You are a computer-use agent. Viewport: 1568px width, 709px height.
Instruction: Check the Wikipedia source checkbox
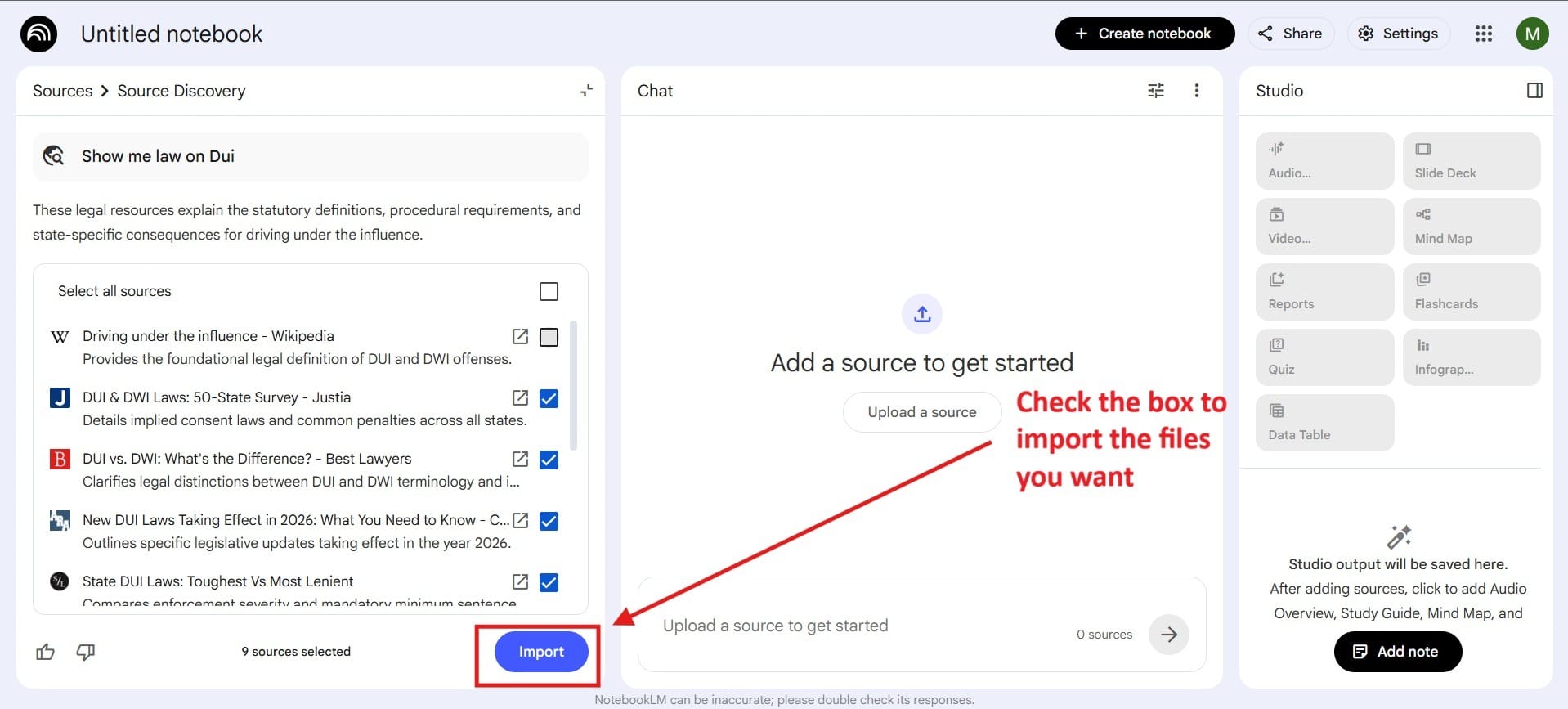pyautogui.click(x=549, y=337)
